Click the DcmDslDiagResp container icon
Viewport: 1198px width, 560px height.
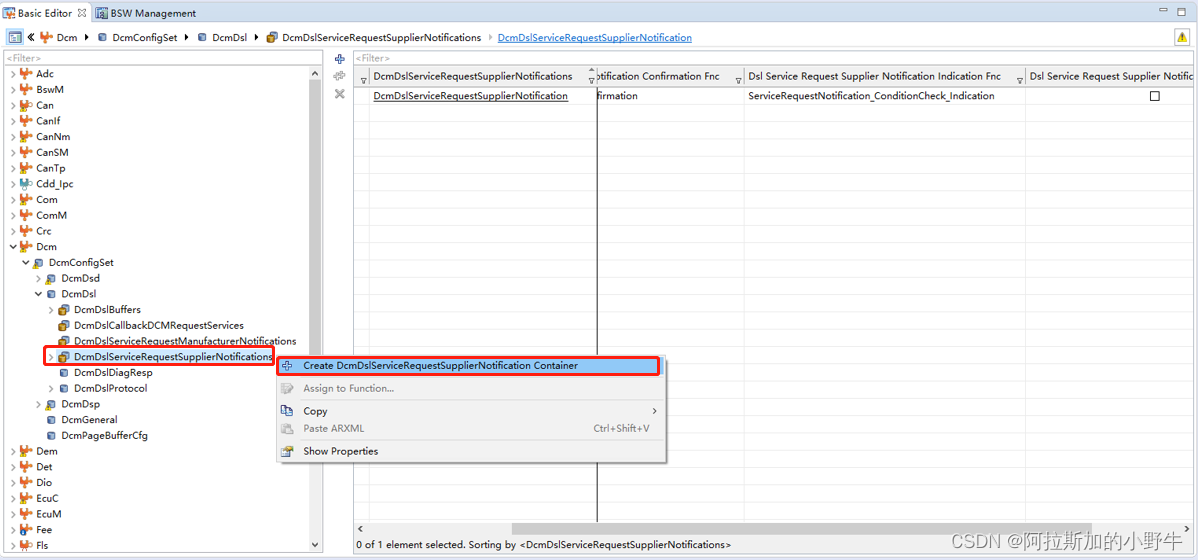click(x=64, y=373)
